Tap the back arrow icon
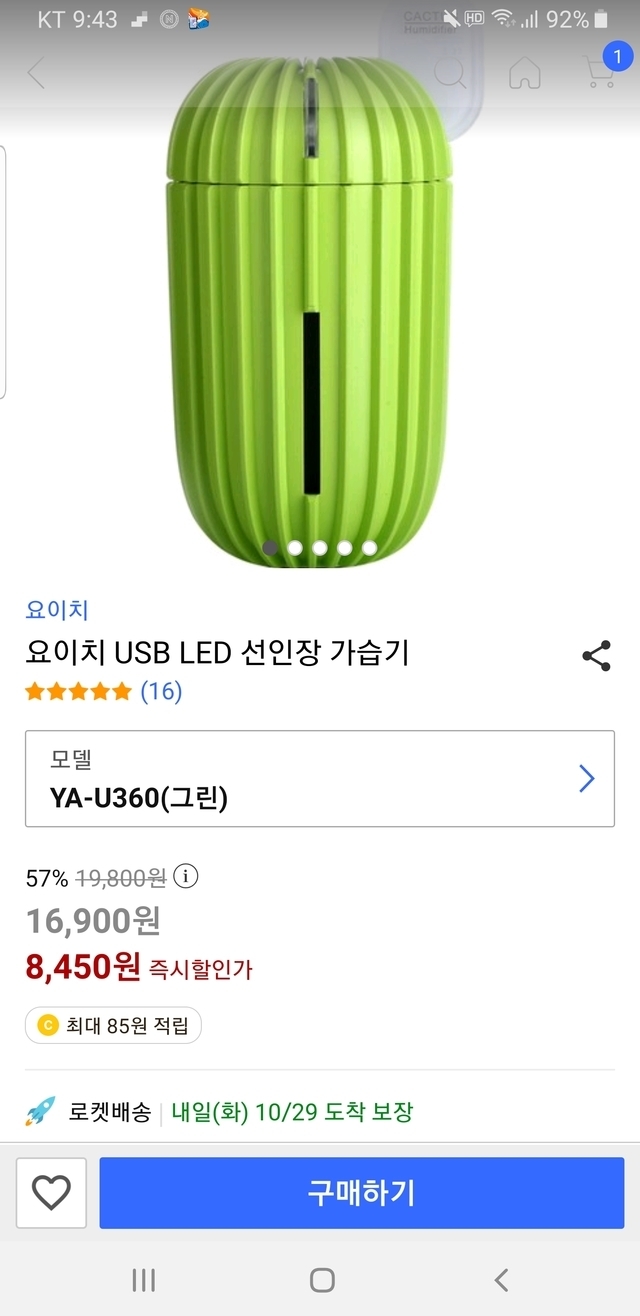The image size is (640, 1316). point(37,73)
